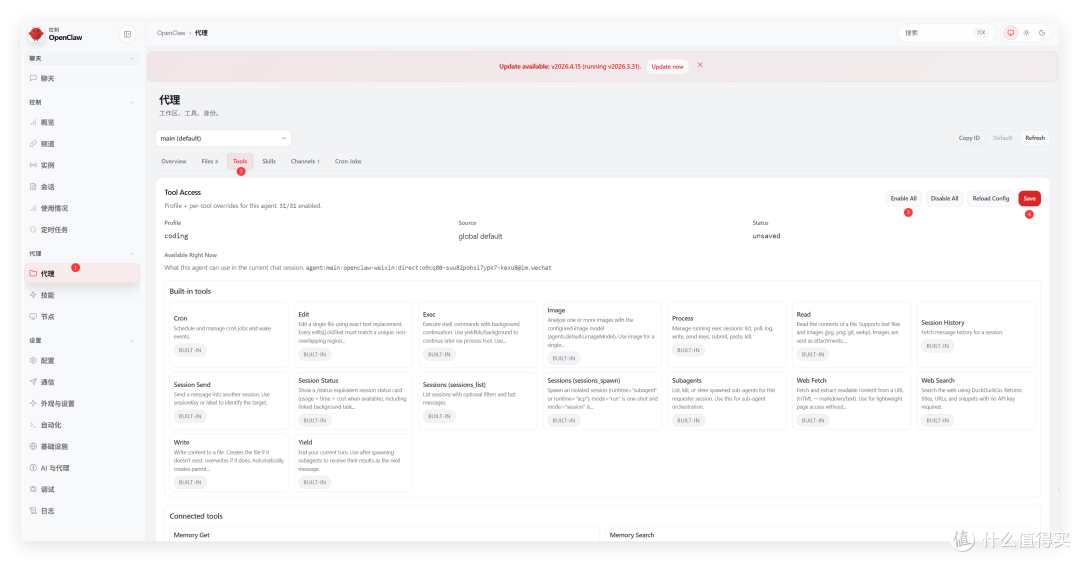Click the Memory Search connected tool

pos(820,534)
